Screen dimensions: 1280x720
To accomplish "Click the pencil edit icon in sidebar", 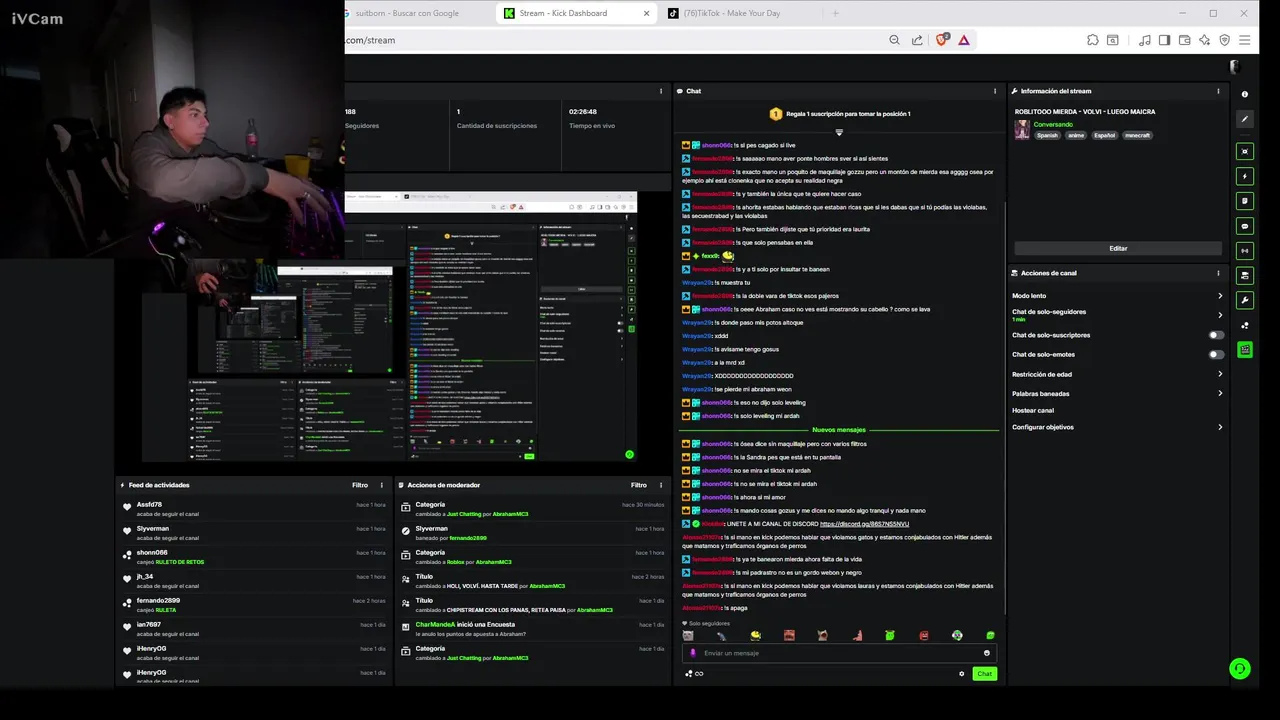I will click(x=1245, y=119).
